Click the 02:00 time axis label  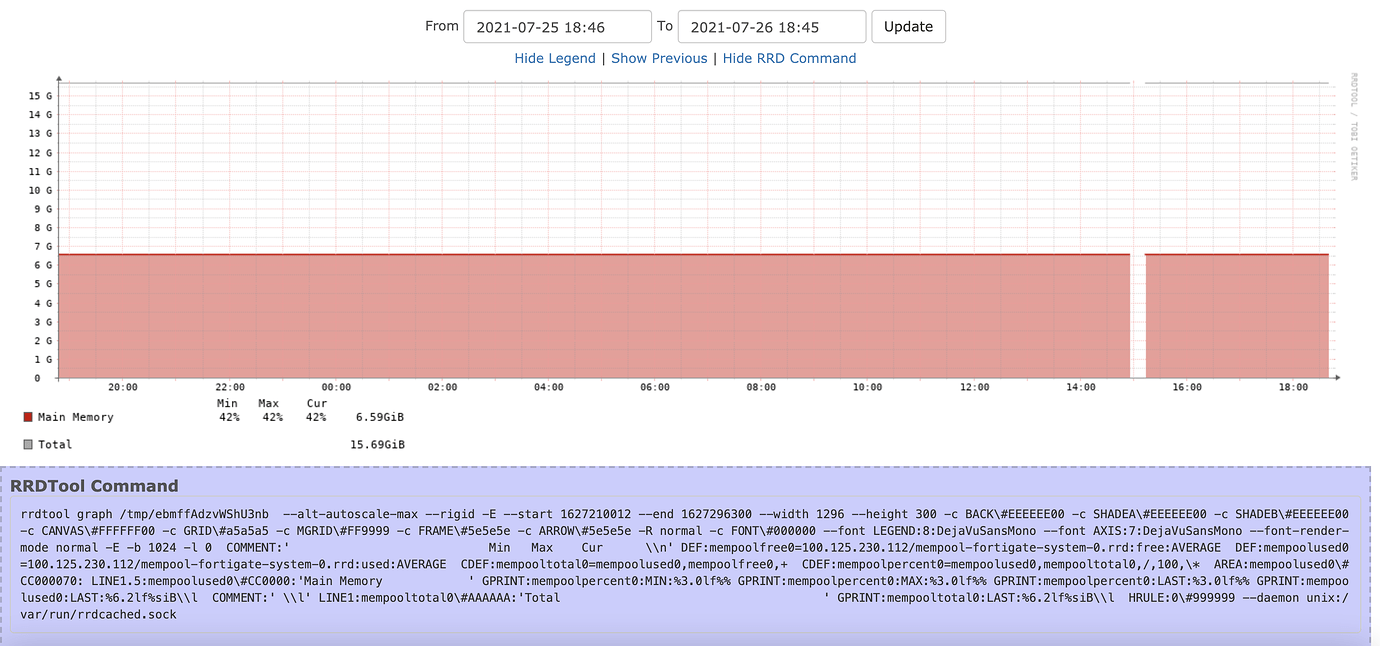coord(442,387)
